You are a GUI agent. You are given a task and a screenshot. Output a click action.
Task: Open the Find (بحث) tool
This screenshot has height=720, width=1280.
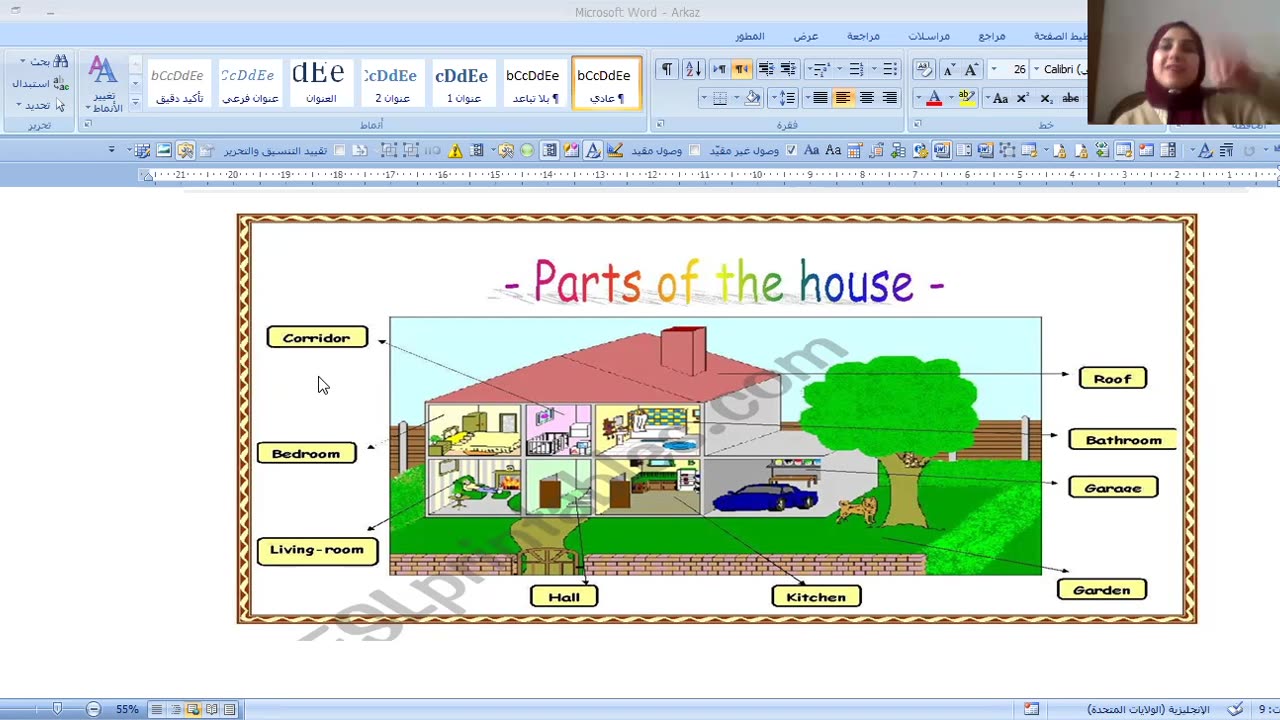pyautogui.click(x=47, y=62)
